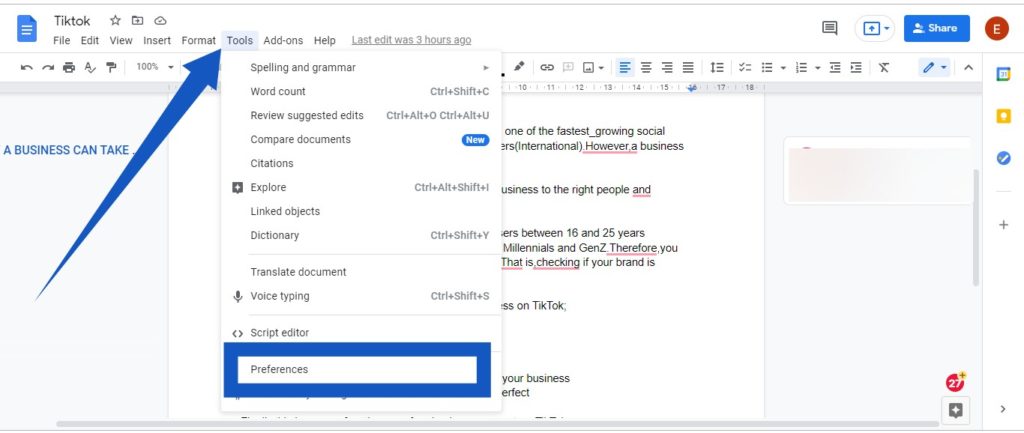This screenshot has height=433, width=1024.
Task: Clear formatting from selection
Action: pyautogui.click(x=884, y=67)
